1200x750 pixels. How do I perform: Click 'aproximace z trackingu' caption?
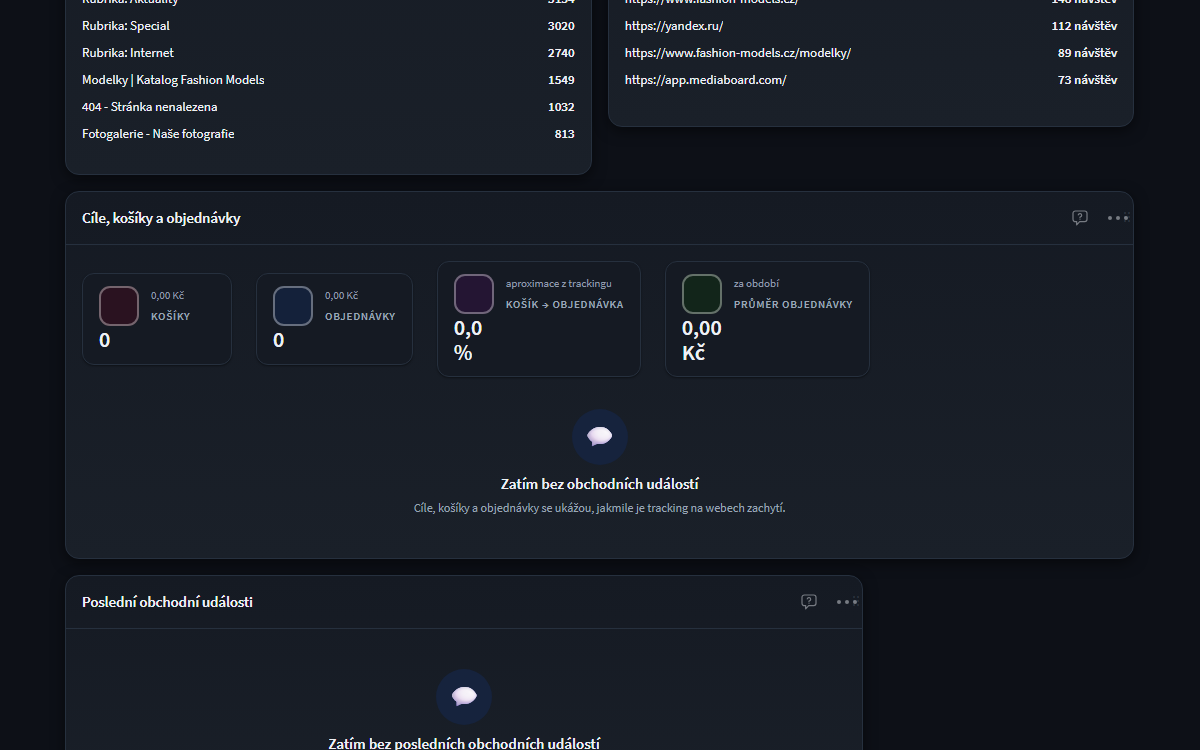pyautogui.click(x=559, y=284)
